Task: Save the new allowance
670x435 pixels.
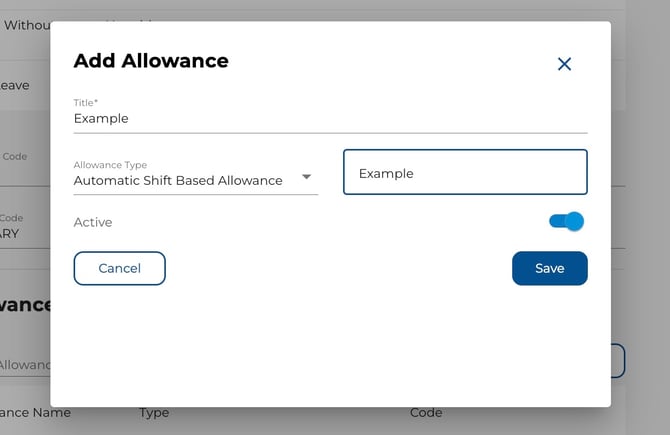Action: (x=549, y=268)
